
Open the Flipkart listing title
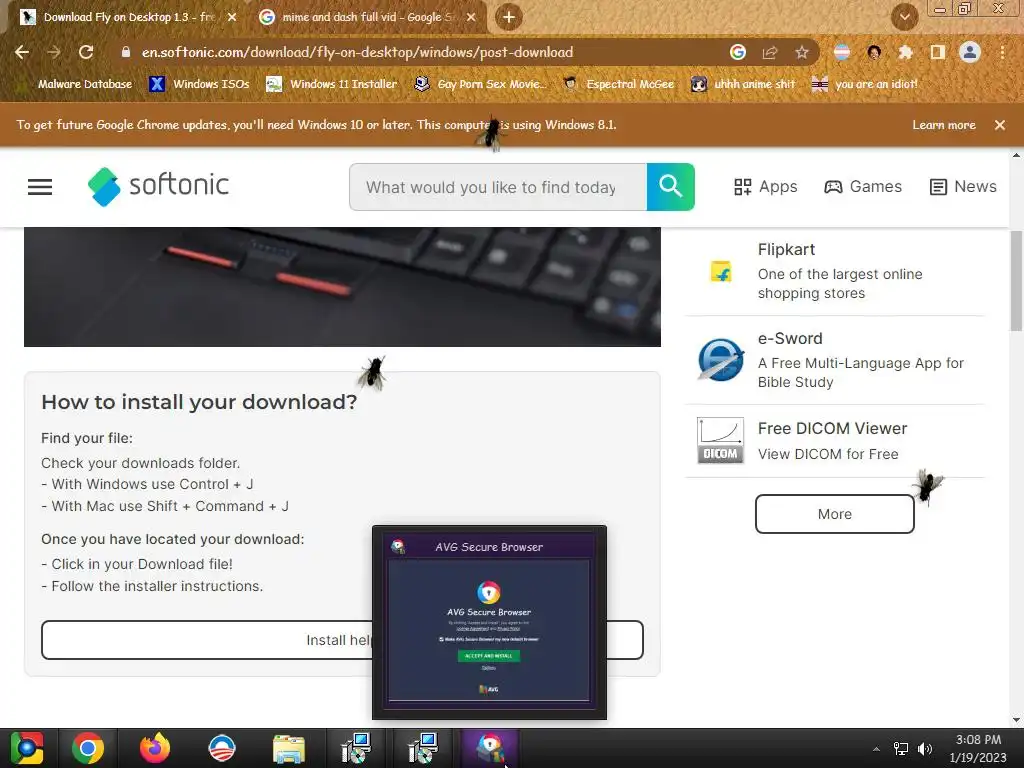pyautogui.click(x=786, y=249)
